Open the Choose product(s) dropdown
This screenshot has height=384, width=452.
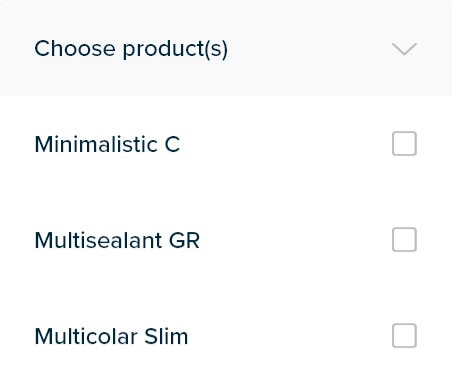click(x=226, y=48)
